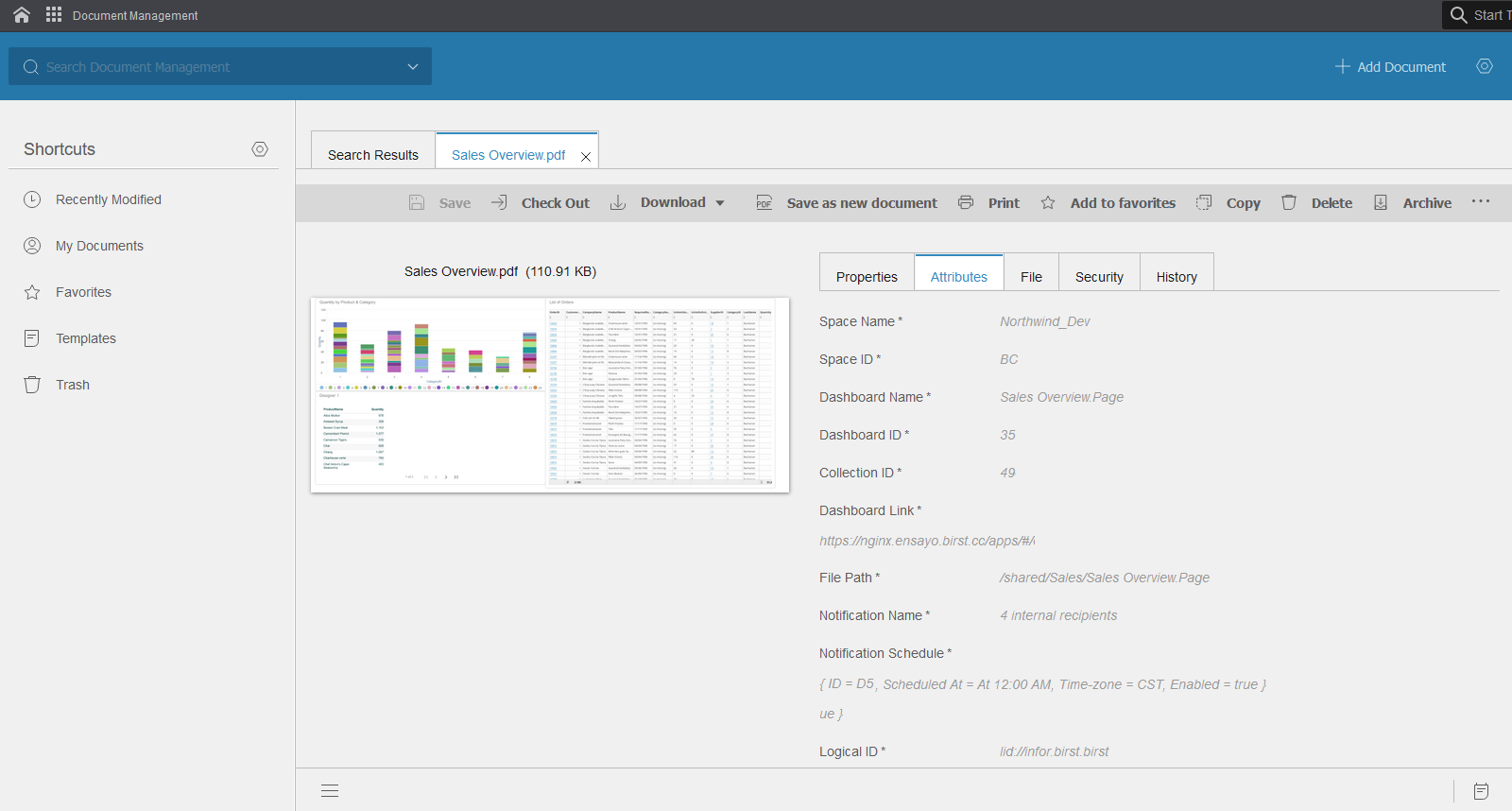Expand the search box dropdown chevron
1512x811 pixels.
[x=413, y=67]
